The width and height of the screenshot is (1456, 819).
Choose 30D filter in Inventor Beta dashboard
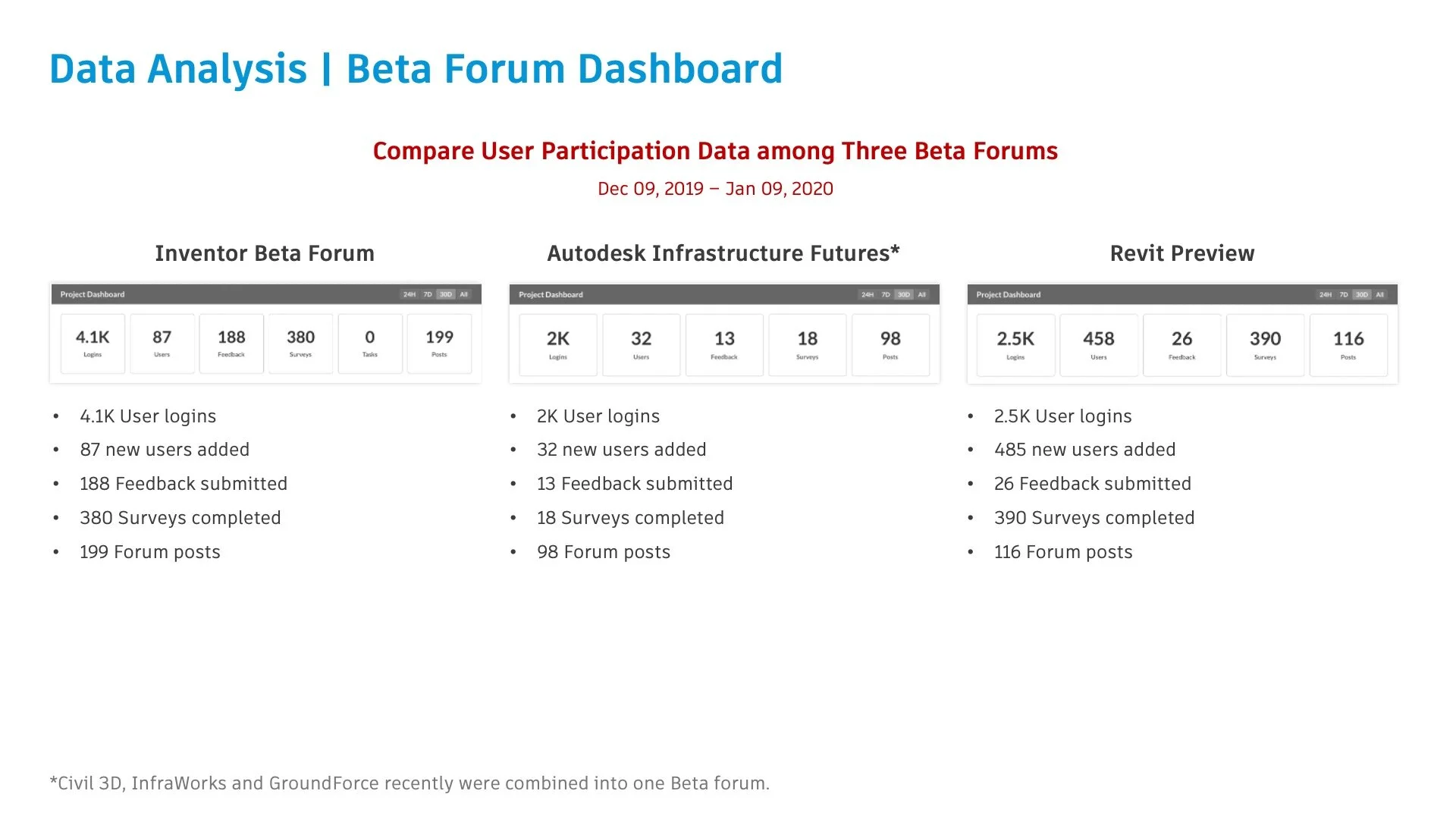point(446,294)
